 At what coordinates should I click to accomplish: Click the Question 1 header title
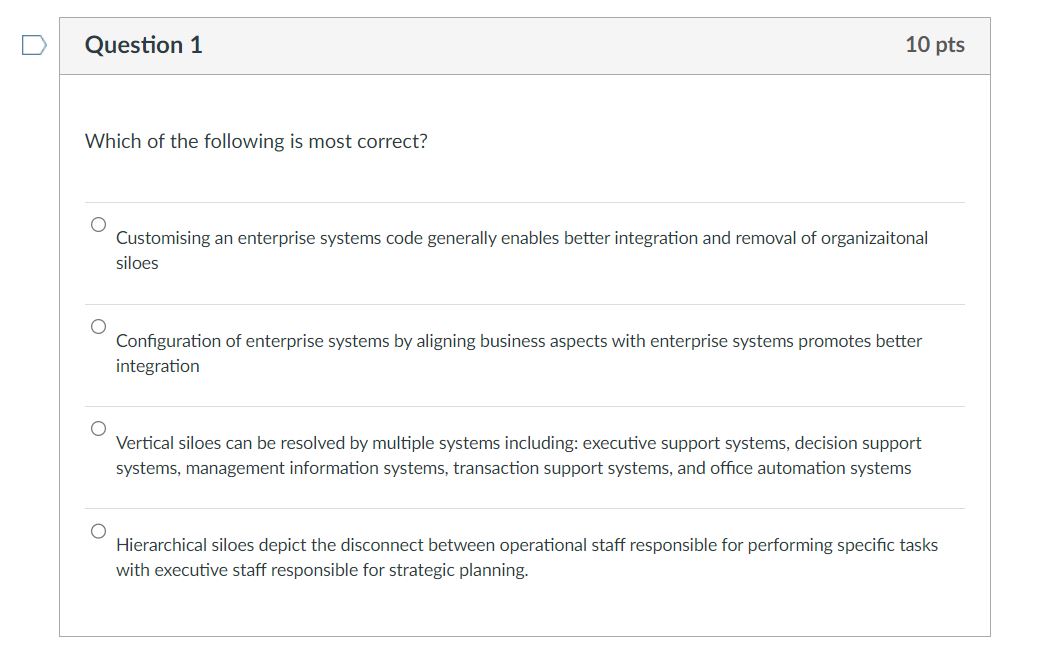[142, 44]
